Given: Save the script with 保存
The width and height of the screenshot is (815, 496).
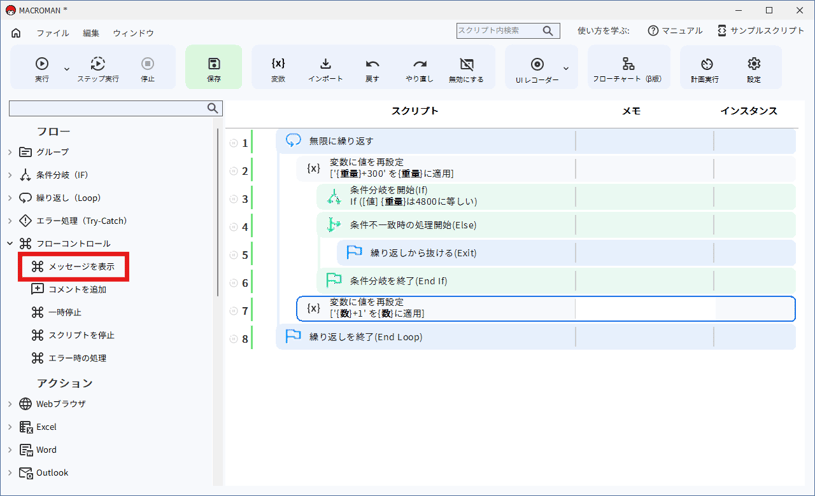Looking at the screenshot, I should pyautogui.click(x=214, y=67).
